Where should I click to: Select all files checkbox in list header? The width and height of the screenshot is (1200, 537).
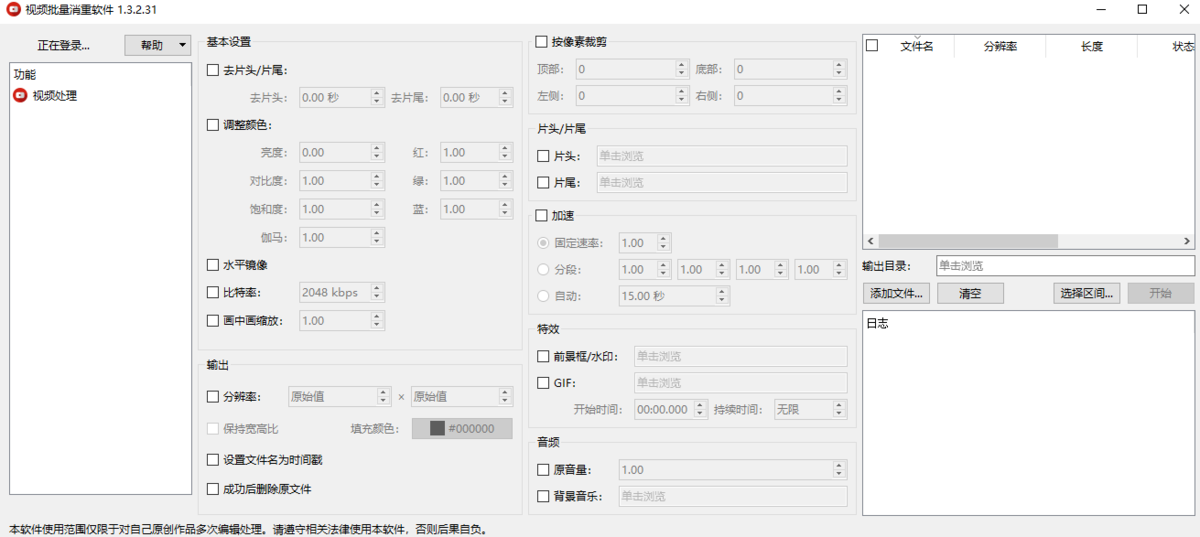872,46
